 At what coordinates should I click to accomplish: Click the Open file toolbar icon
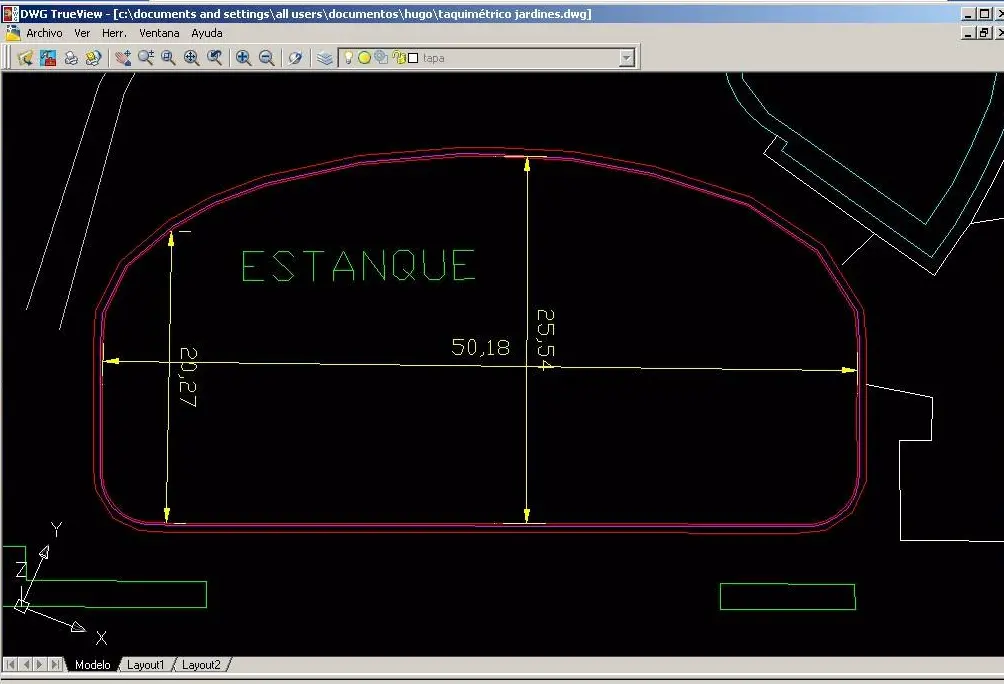point(26,58)
